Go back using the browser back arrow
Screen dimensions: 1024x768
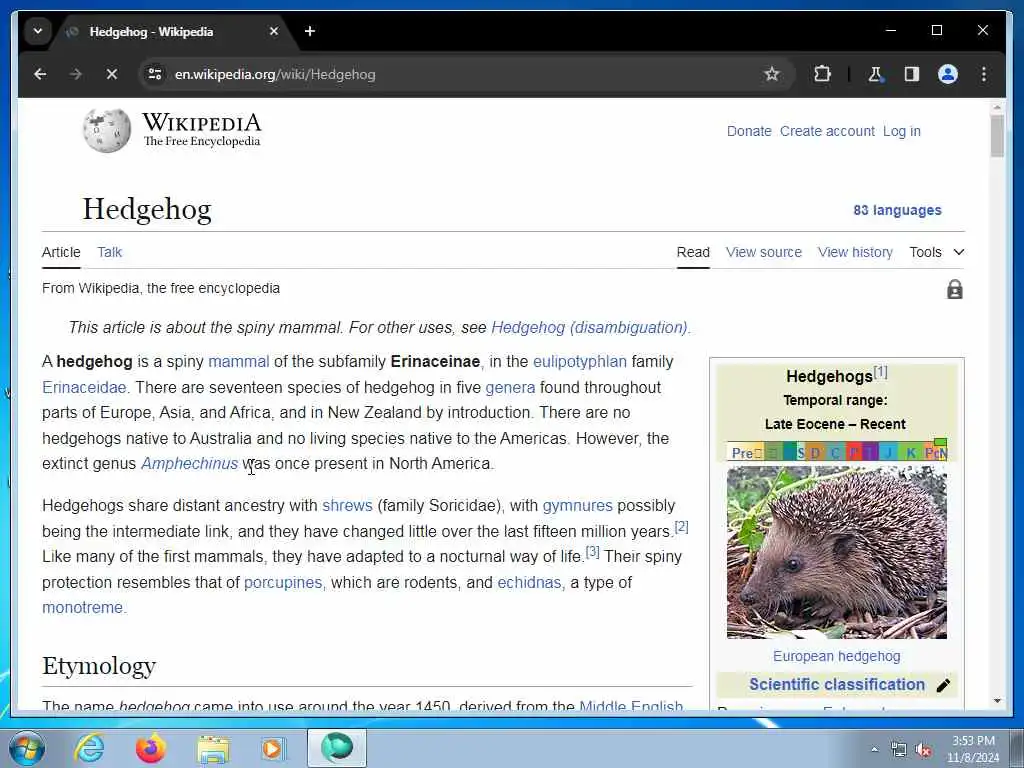pyautogui.click(x=40, y=74)
